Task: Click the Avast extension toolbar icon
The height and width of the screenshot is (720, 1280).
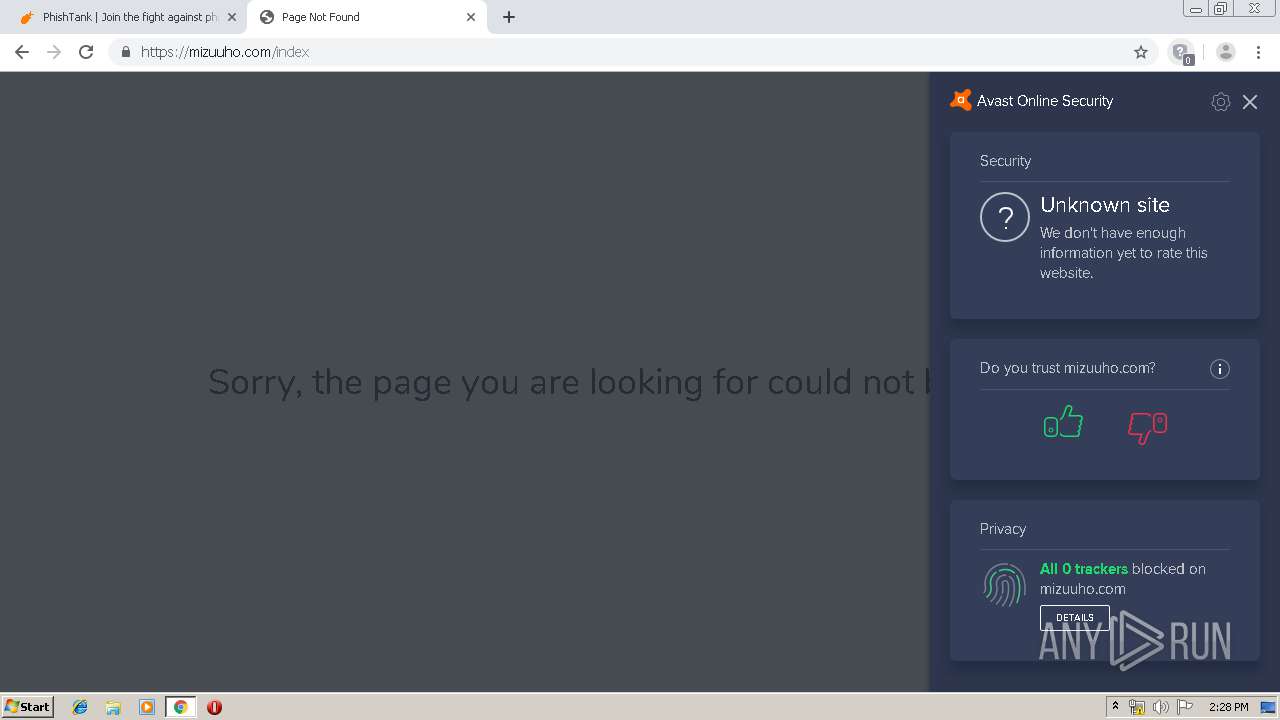Action: (1181, 53)
